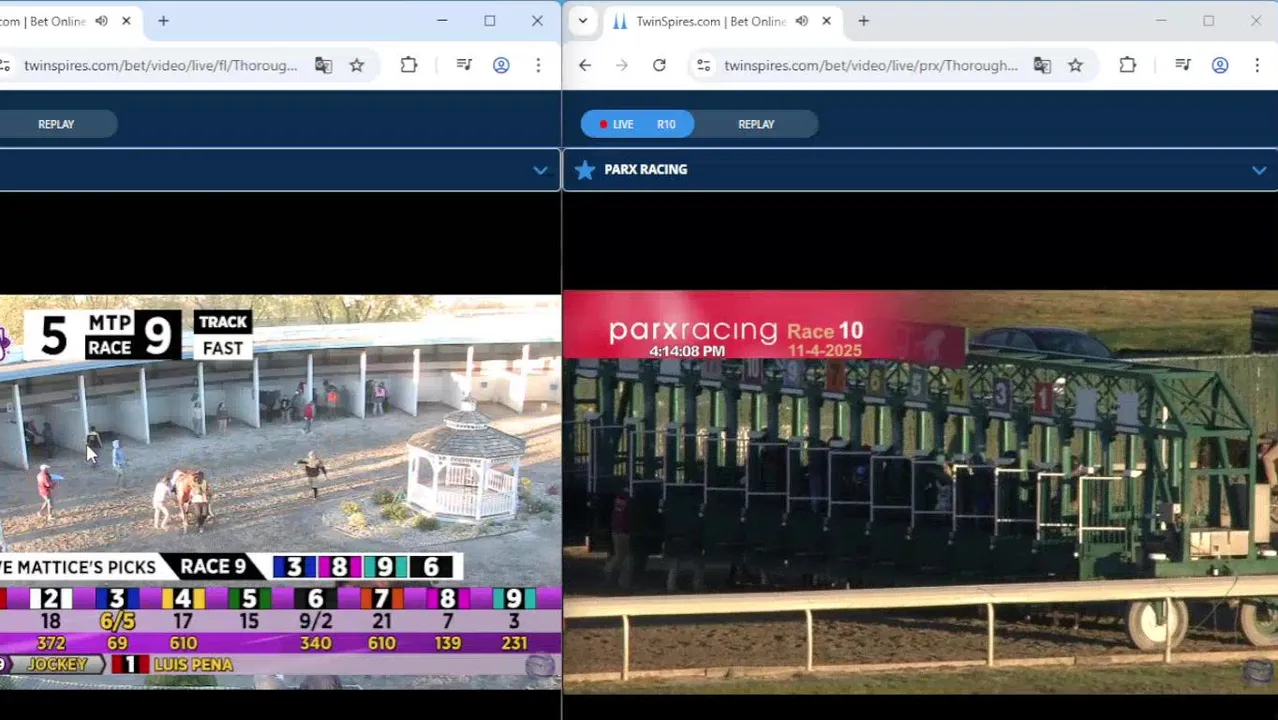
Task: Toggle favorite star for Parx Racing
Action: coord(585,170)
